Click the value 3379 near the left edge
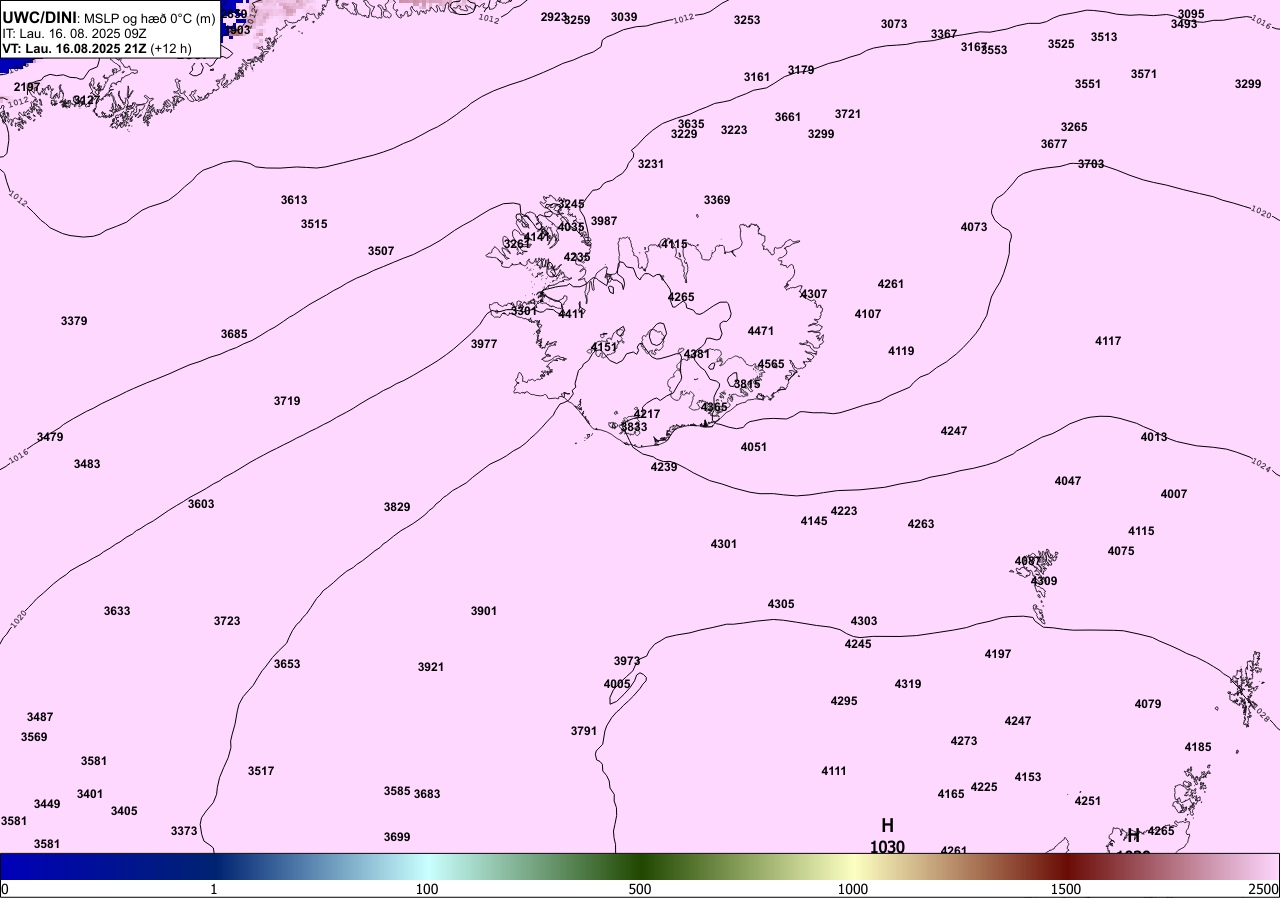The height and width of the screenshot is (898, 1280). coord(74,321)
